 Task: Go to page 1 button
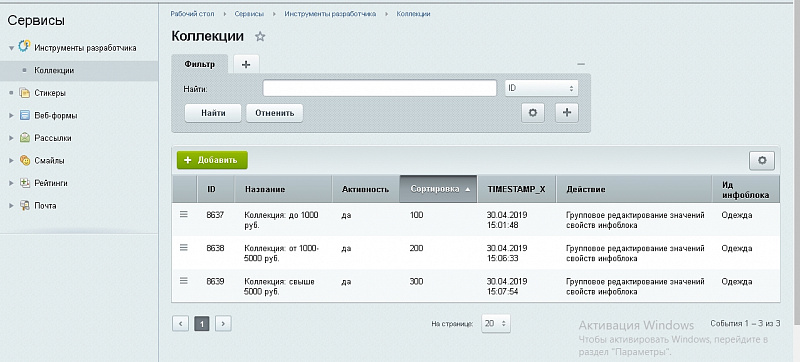tap(202, 323)
